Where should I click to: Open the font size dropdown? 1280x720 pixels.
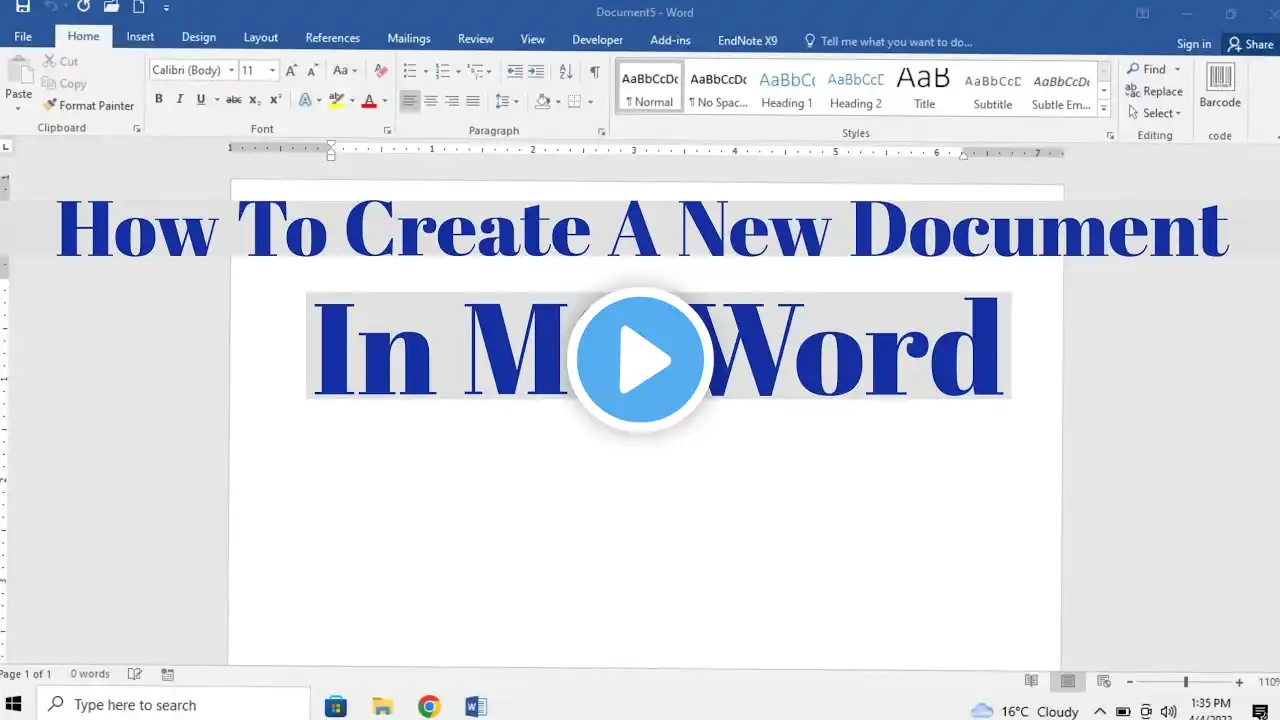(272, 70)
